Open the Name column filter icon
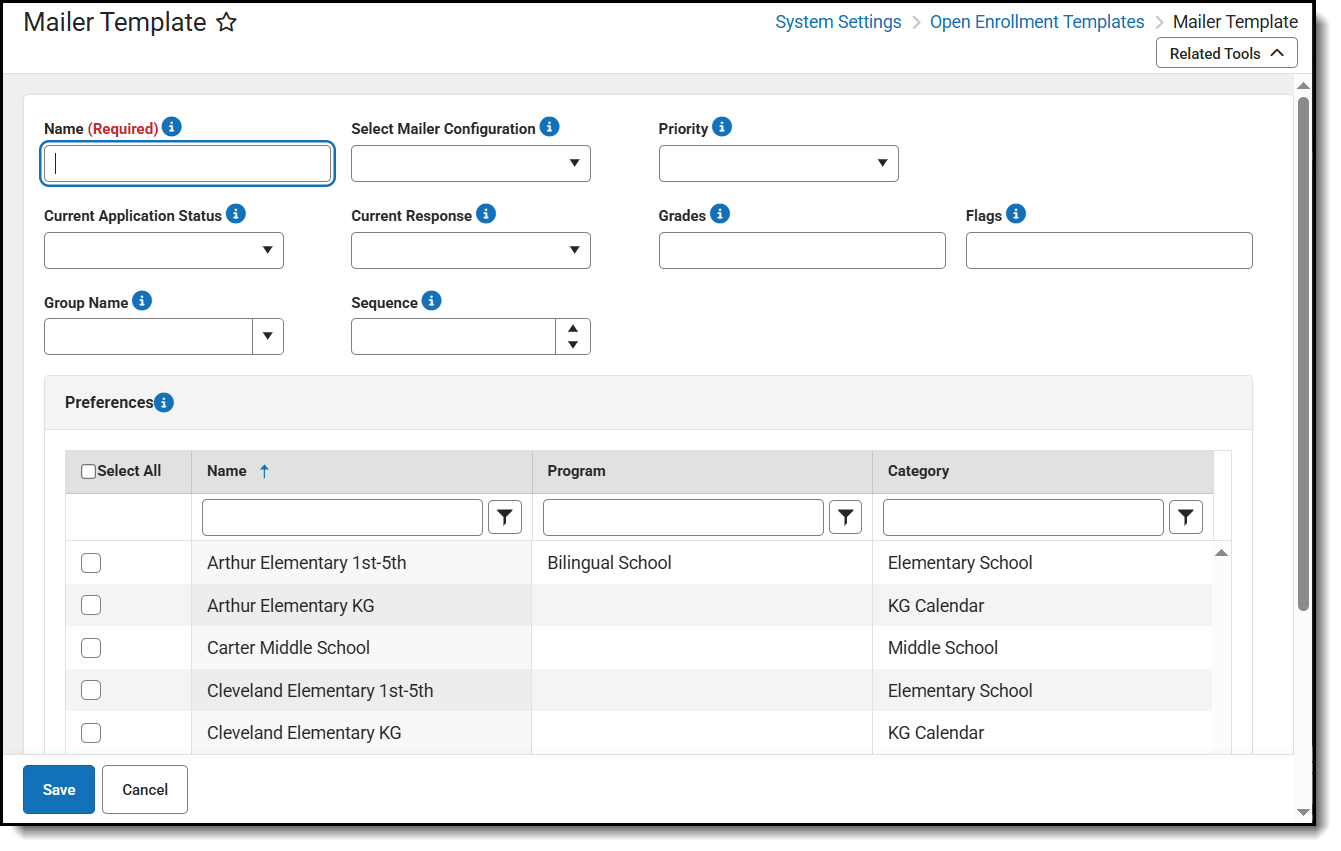Screen dimensions: 1341x851 pos(505,517)
